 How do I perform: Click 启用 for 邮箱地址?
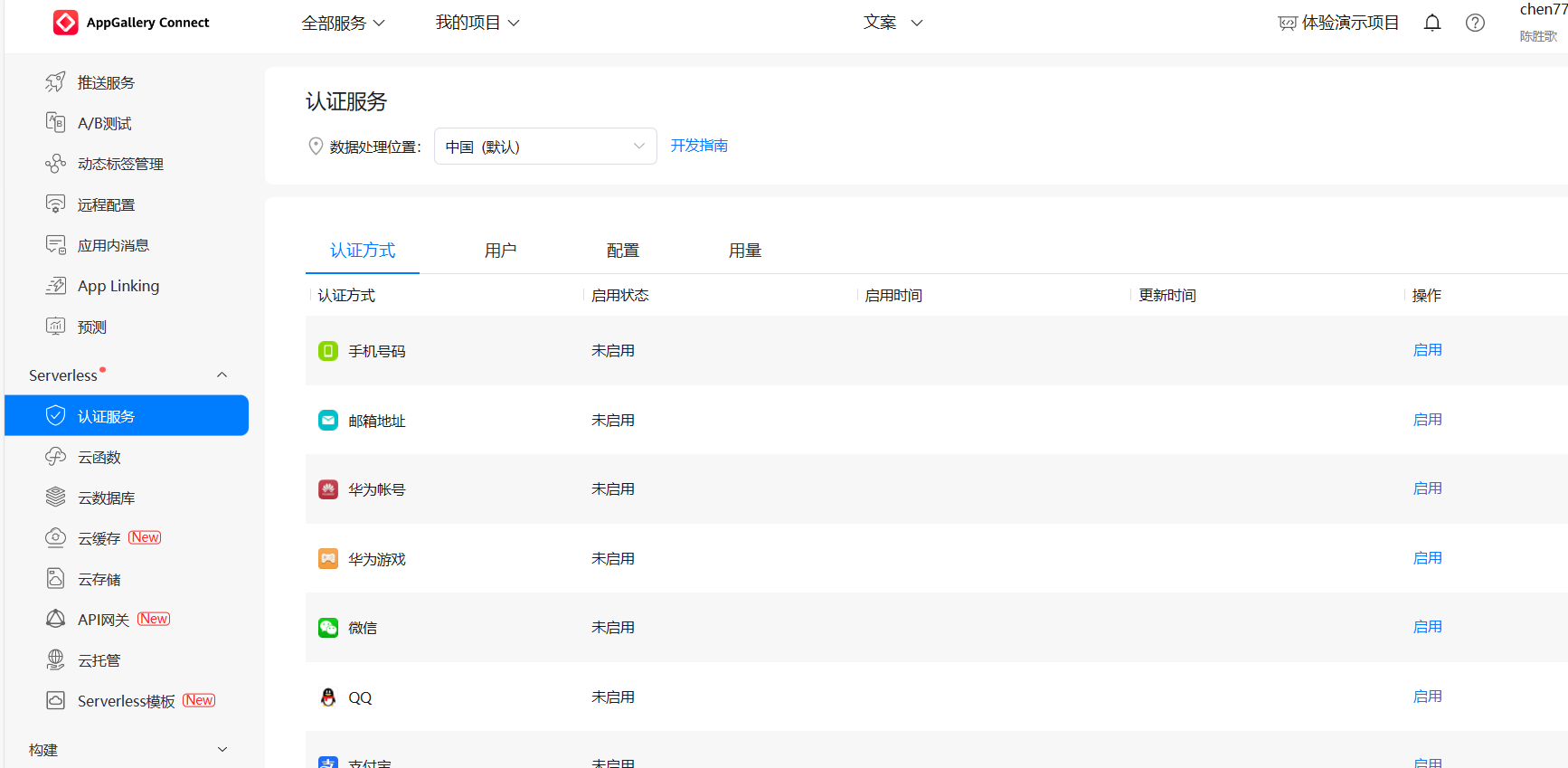point(1428,420)
